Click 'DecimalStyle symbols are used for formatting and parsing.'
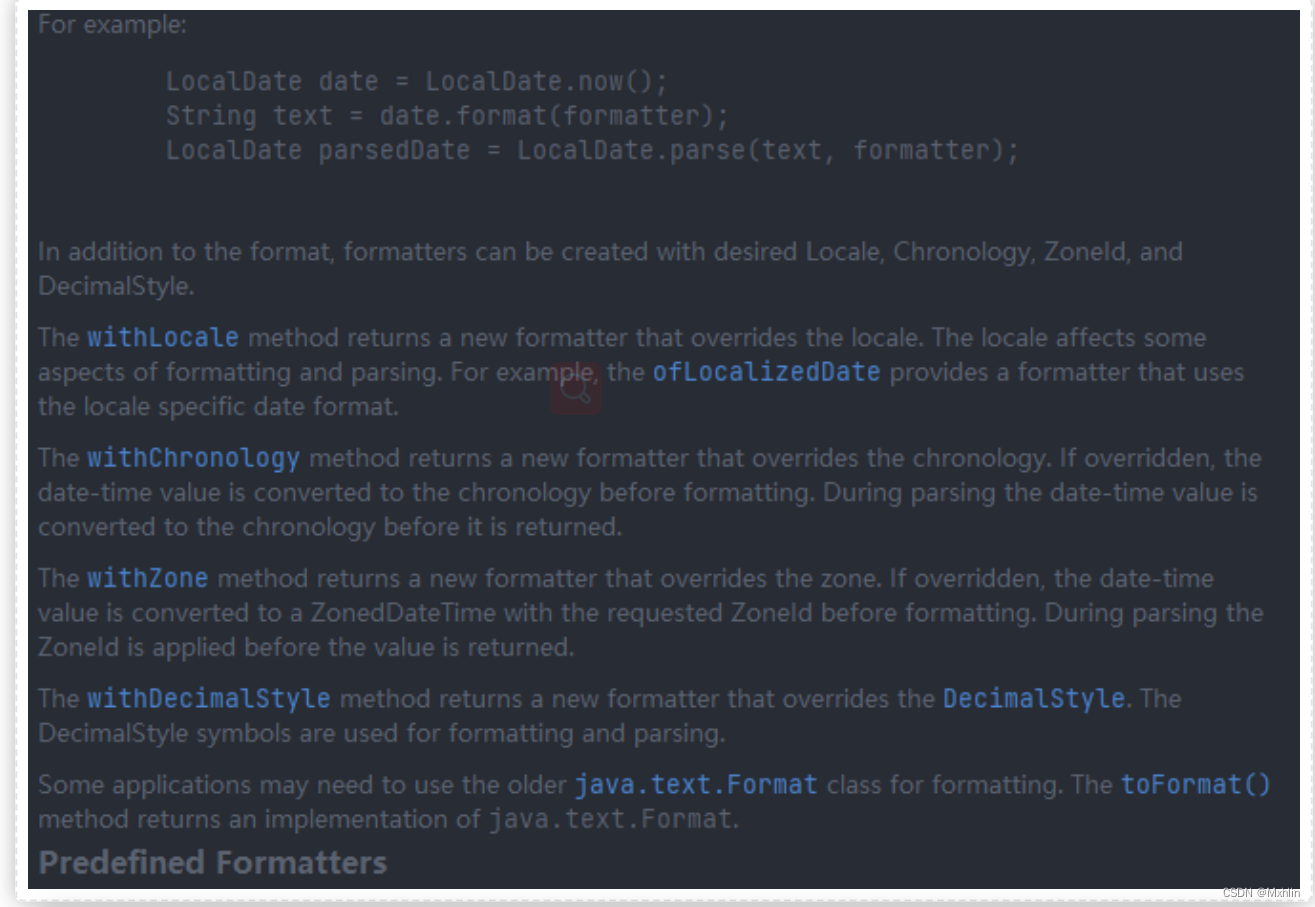Viewport: 1315px width, 907px height. tap(381, 734)
